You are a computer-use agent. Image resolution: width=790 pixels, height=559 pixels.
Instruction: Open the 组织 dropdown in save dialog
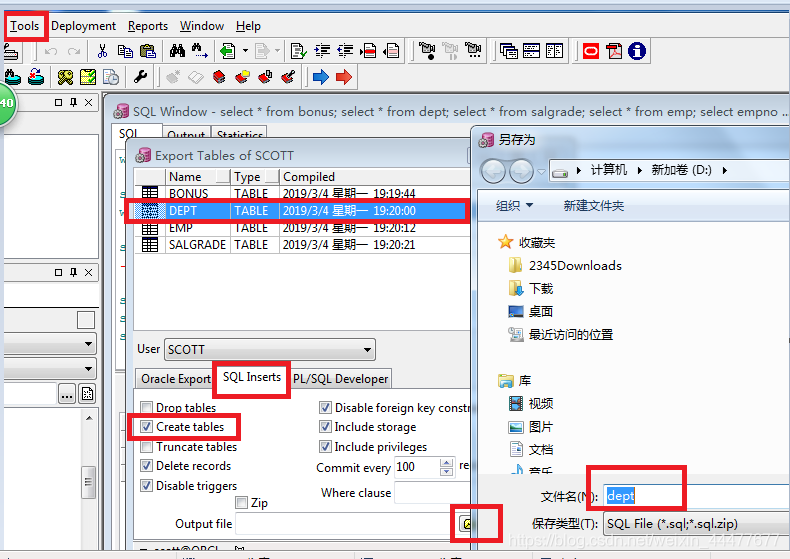514,205
